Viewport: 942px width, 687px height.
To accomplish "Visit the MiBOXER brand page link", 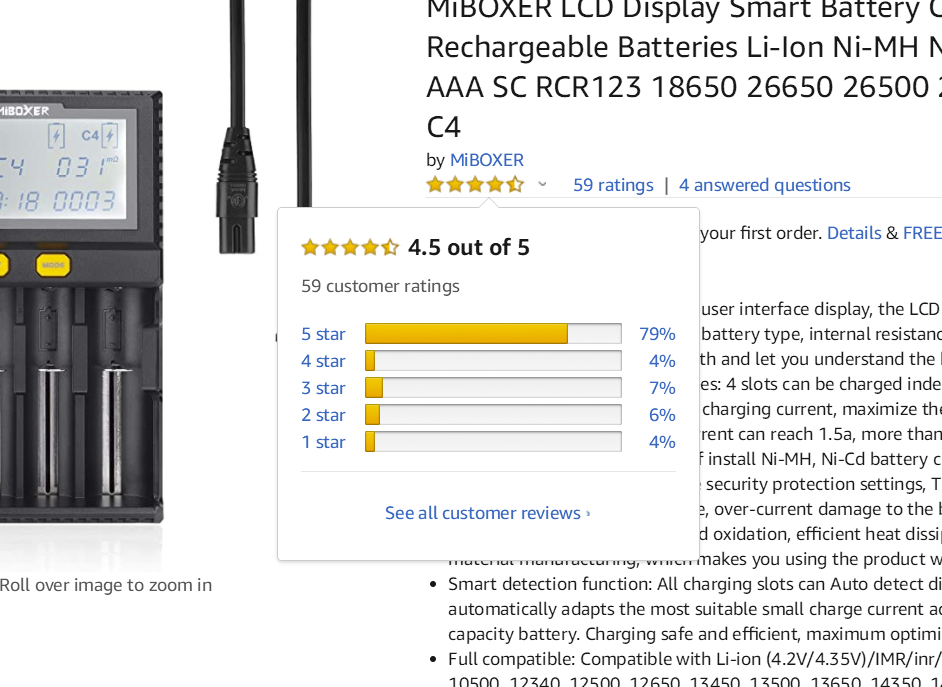I will point(486,160).
